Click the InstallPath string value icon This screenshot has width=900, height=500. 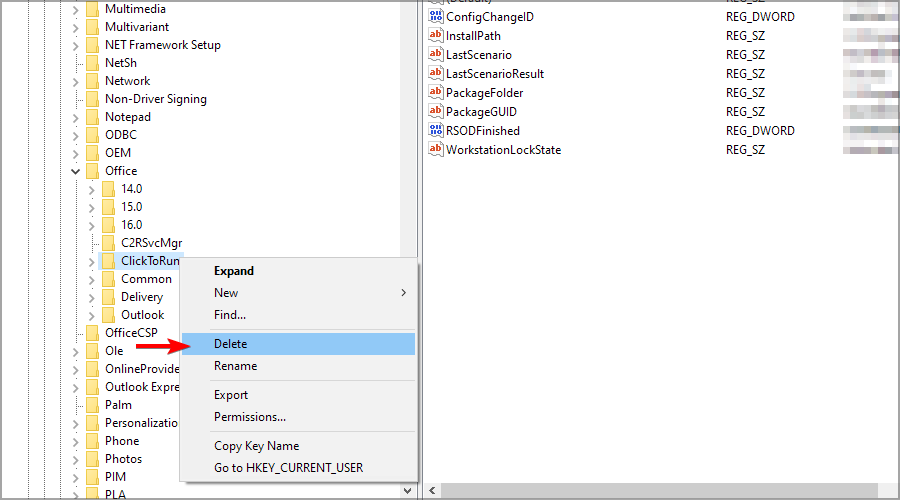pyautogui.click(x=436, y=36)
